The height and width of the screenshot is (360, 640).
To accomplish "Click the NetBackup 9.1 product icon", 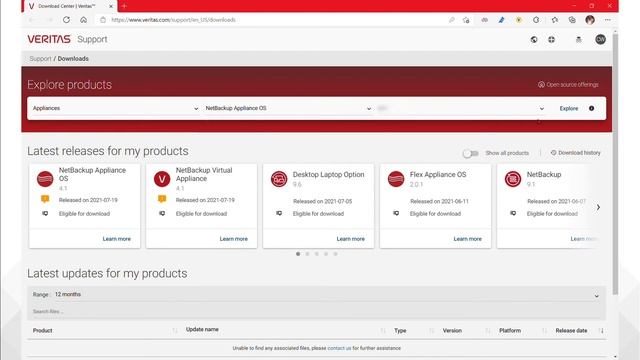I will pyautogui.click(x=513, y=179).
